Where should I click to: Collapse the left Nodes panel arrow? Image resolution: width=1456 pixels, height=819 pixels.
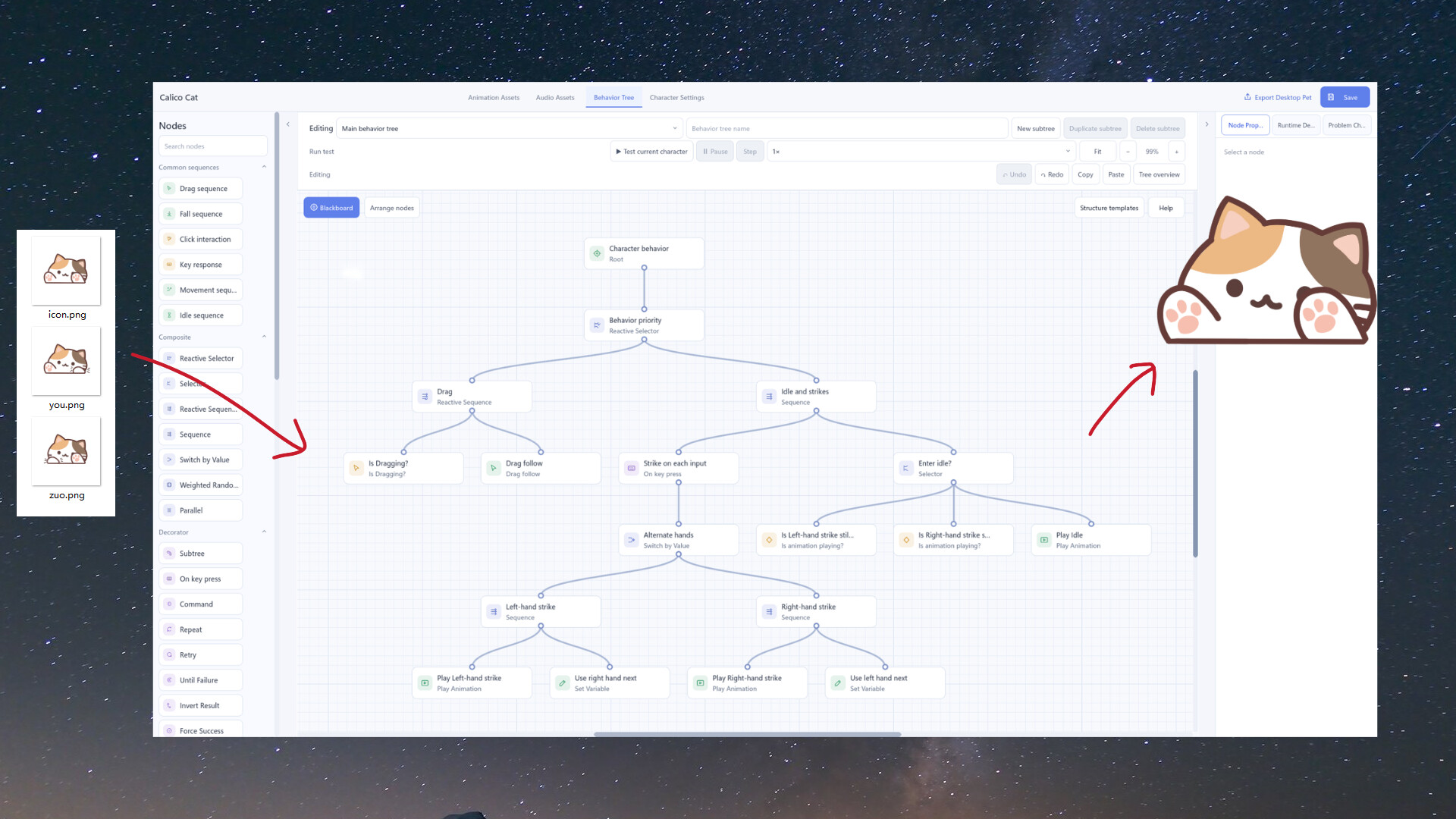[x=288, y=124]
